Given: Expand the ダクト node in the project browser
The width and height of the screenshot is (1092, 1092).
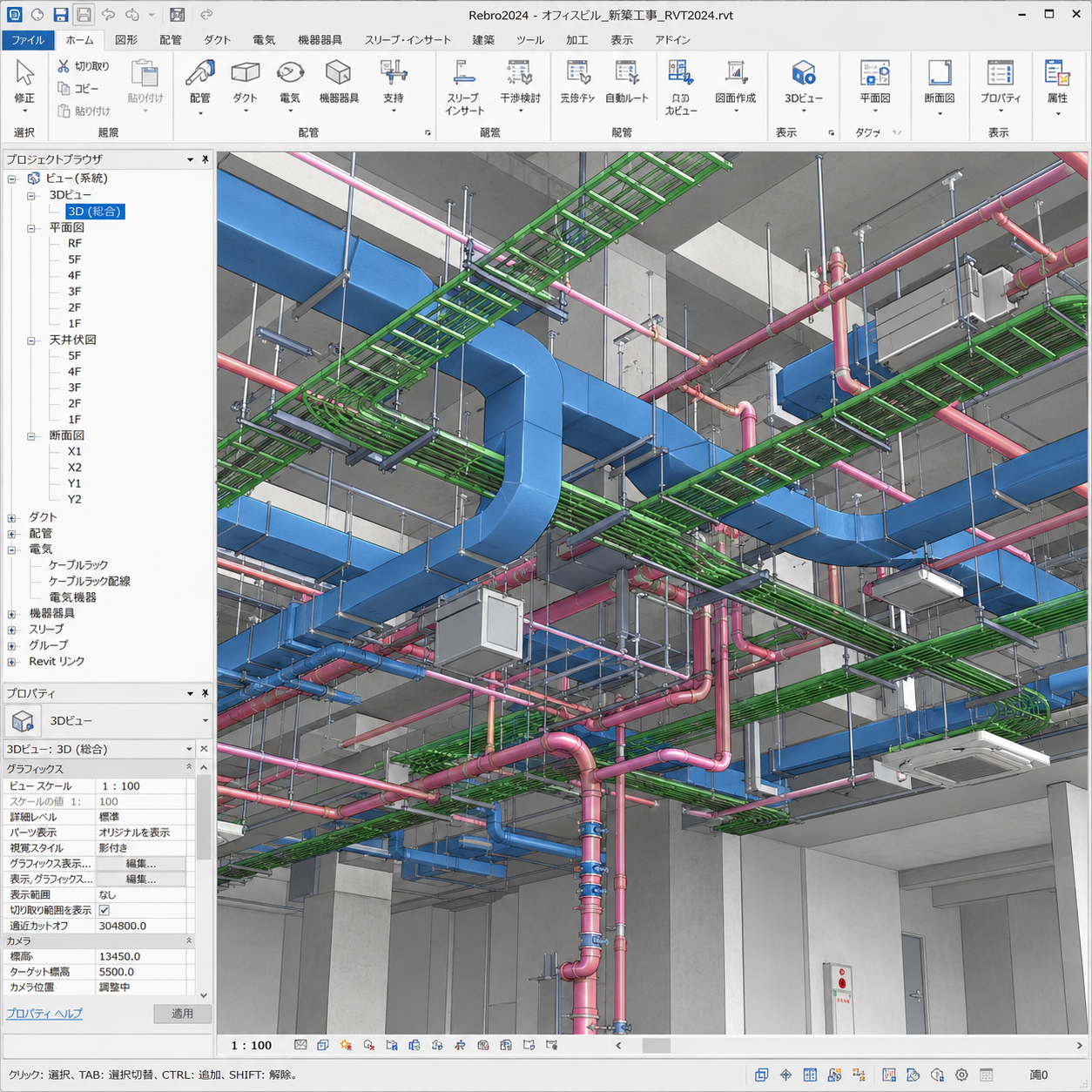Looking at the screenshot, I should pos(12,518).
